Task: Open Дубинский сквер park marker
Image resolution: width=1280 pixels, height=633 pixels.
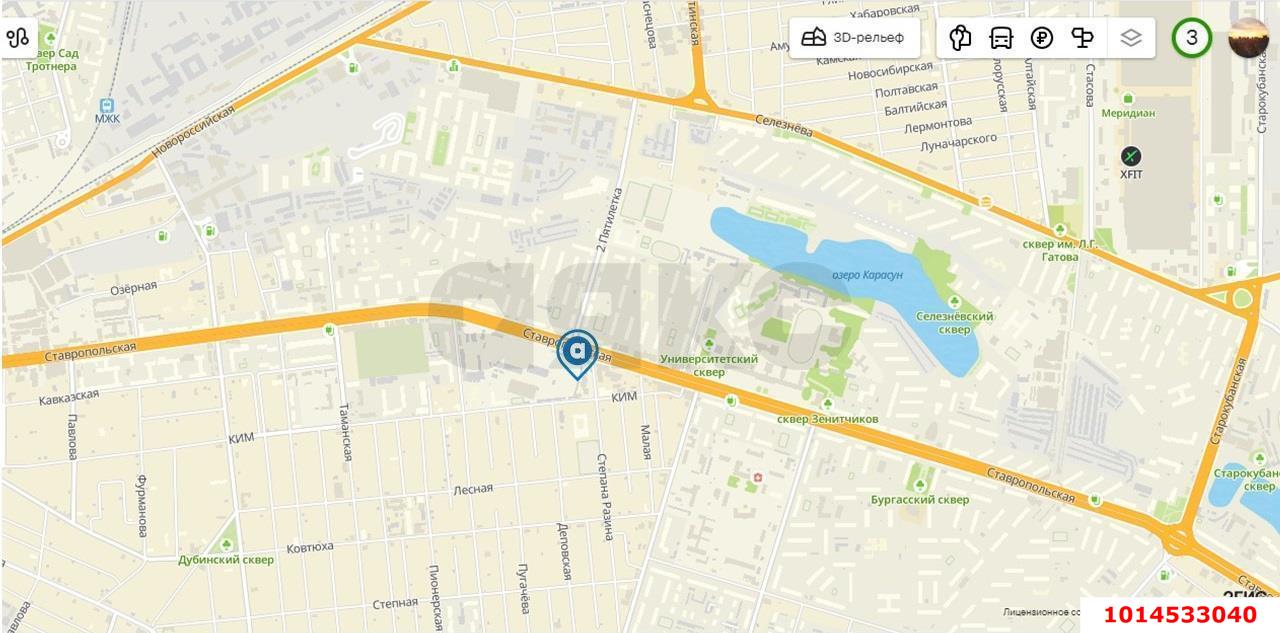Action: [227, 545]
